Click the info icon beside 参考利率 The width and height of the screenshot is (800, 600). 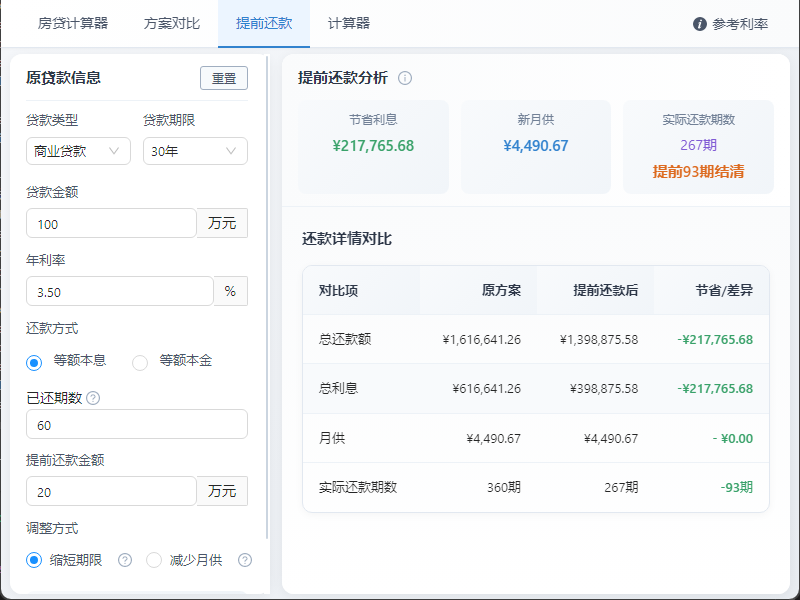click(x=700, y=24)
